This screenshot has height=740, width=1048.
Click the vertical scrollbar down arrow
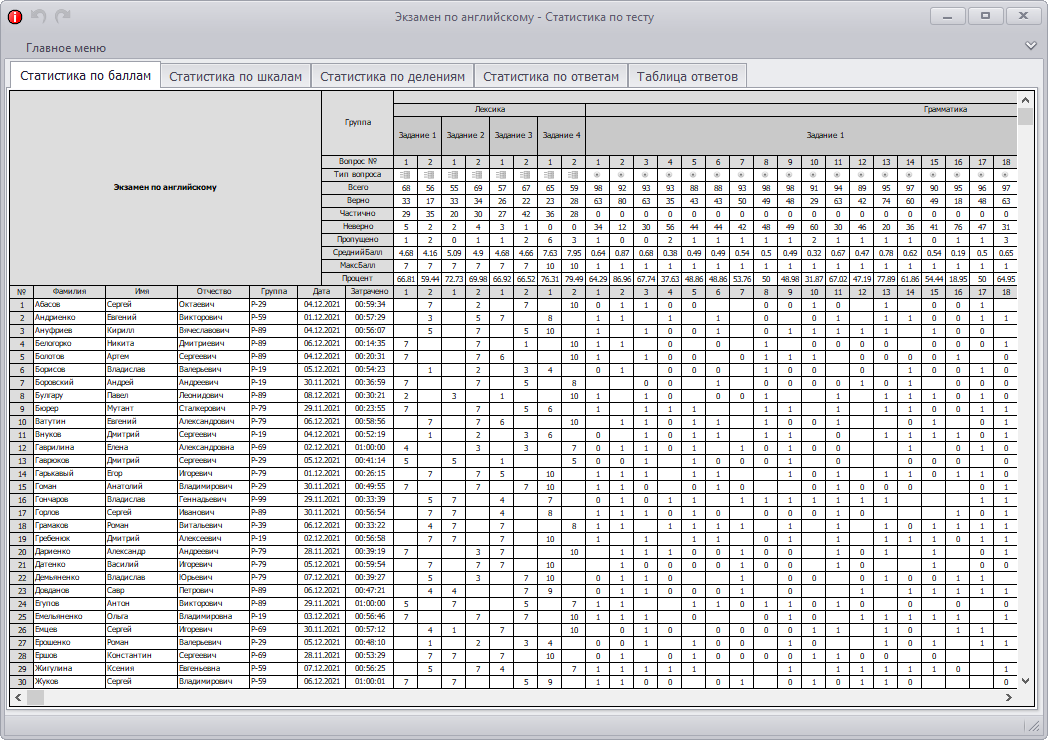[1025, 681]
